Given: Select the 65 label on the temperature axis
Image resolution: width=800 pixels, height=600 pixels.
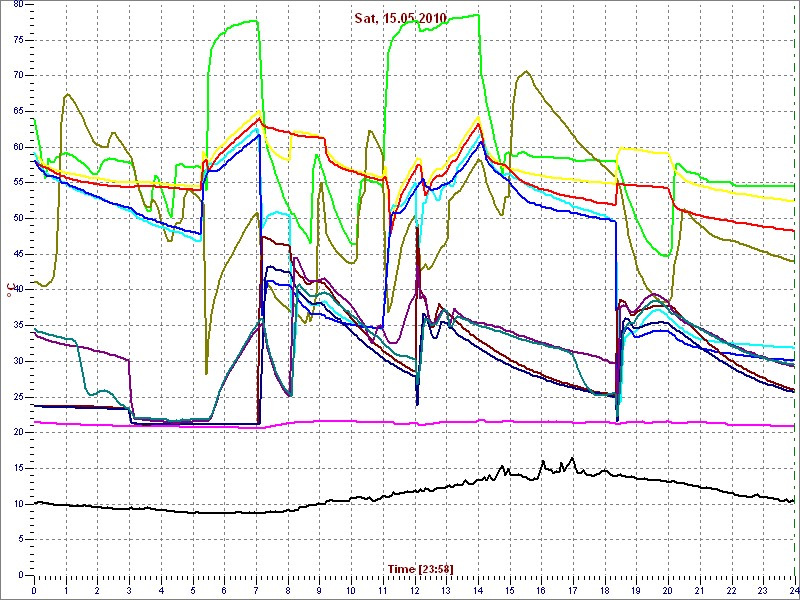Looking at the screenshot, I should point(18,111).
